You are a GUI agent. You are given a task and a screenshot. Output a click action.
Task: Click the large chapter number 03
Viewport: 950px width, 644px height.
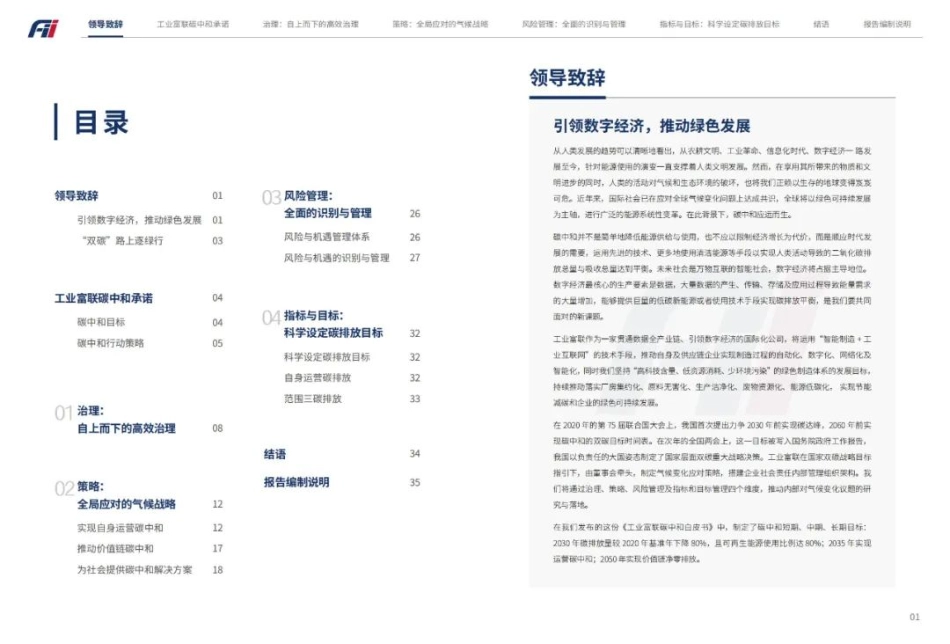click(271, 198)
